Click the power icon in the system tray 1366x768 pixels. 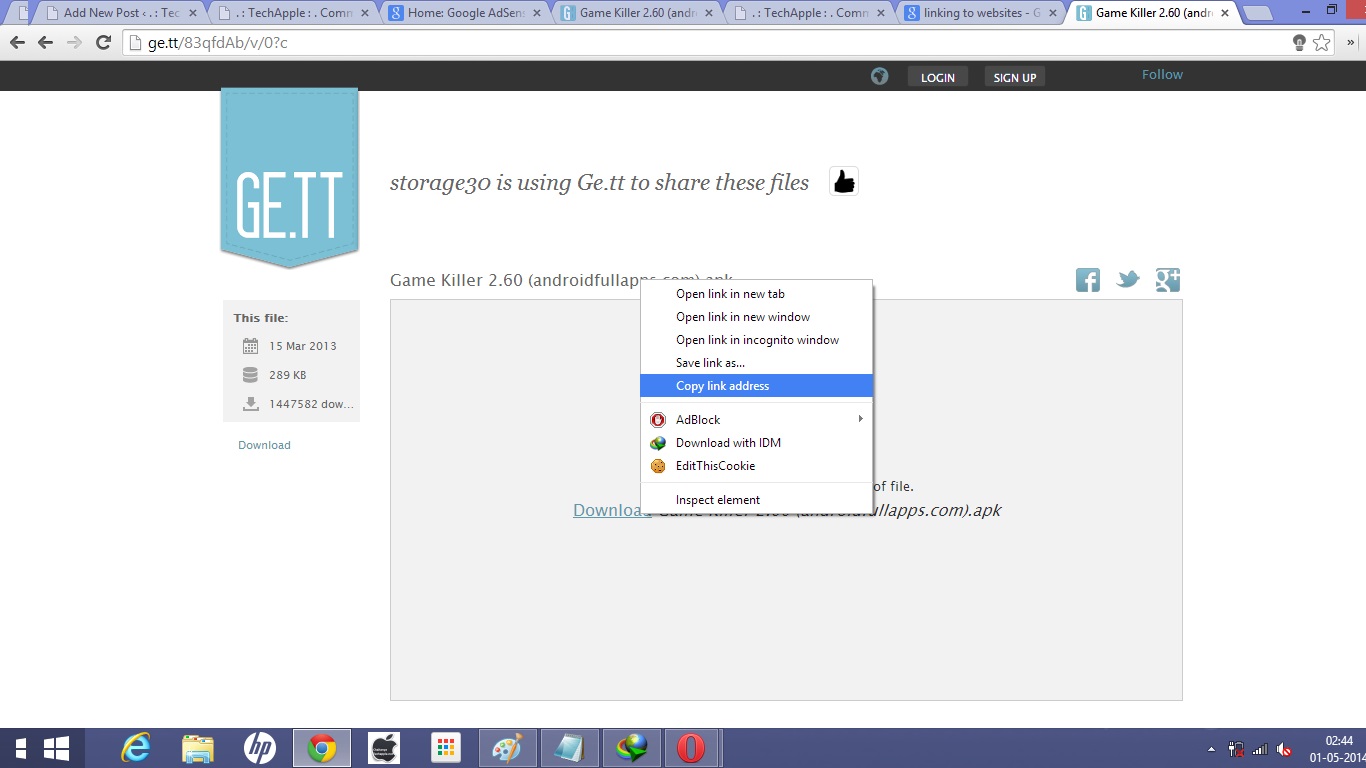click(x=1236, y=749)
